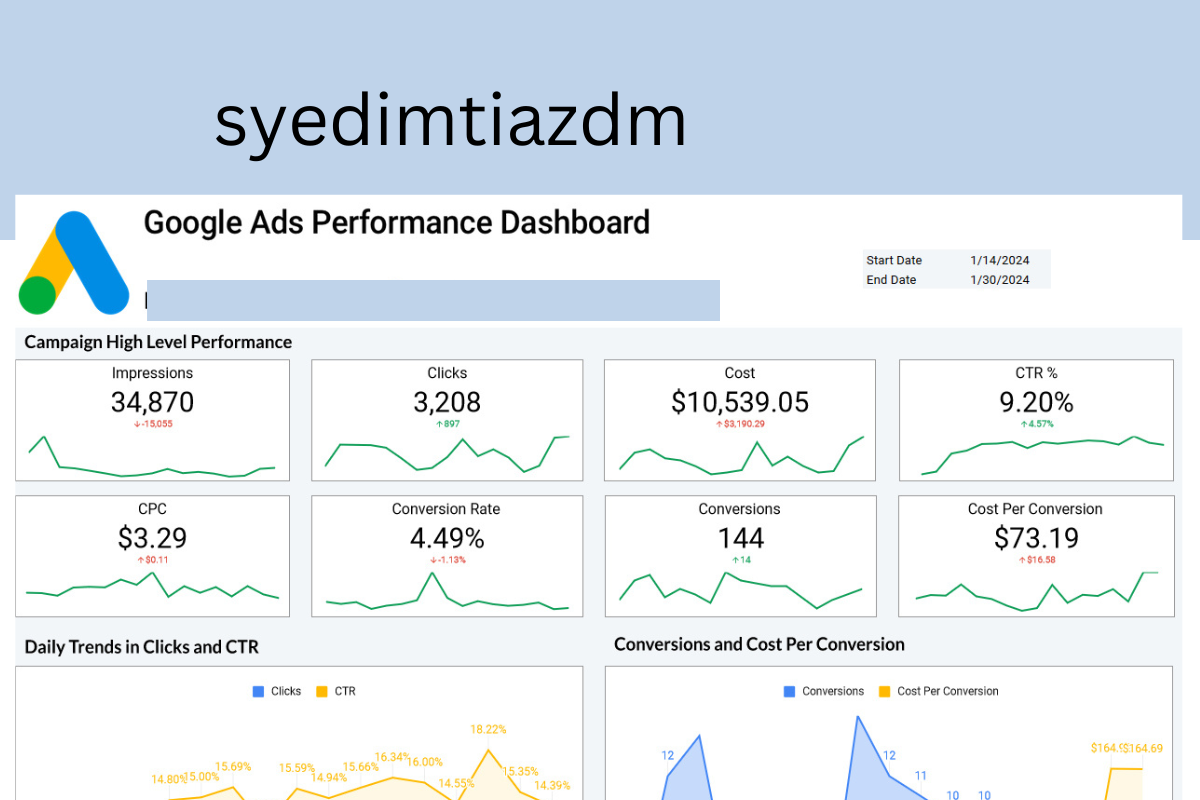Click the CTR % sparkline chart
The image size is (1200, 800).
tap(1042, 455)
